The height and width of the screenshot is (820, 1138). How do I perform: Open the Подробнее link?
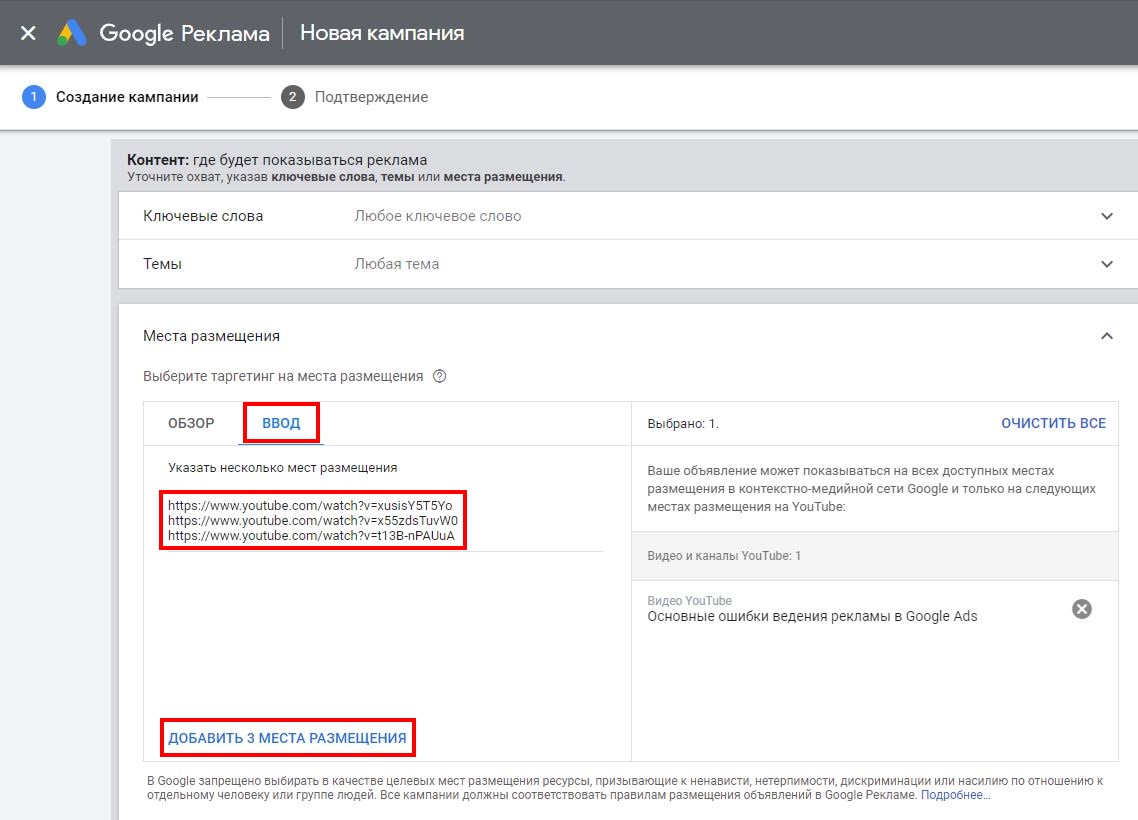click(955, 795)
